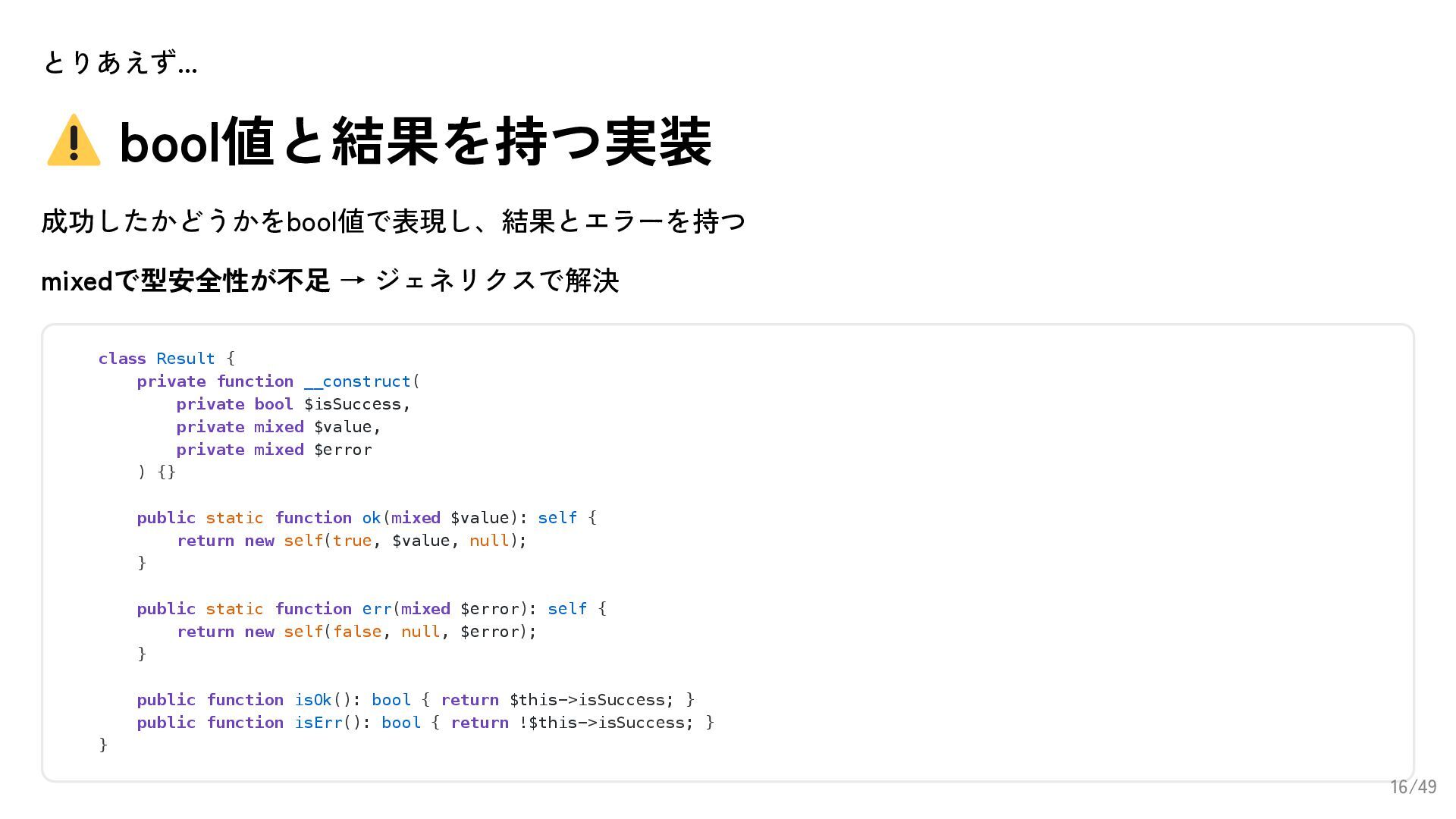Click the err function name
The height and width of the screenshot is (819, 1456).
click(377, 609)
